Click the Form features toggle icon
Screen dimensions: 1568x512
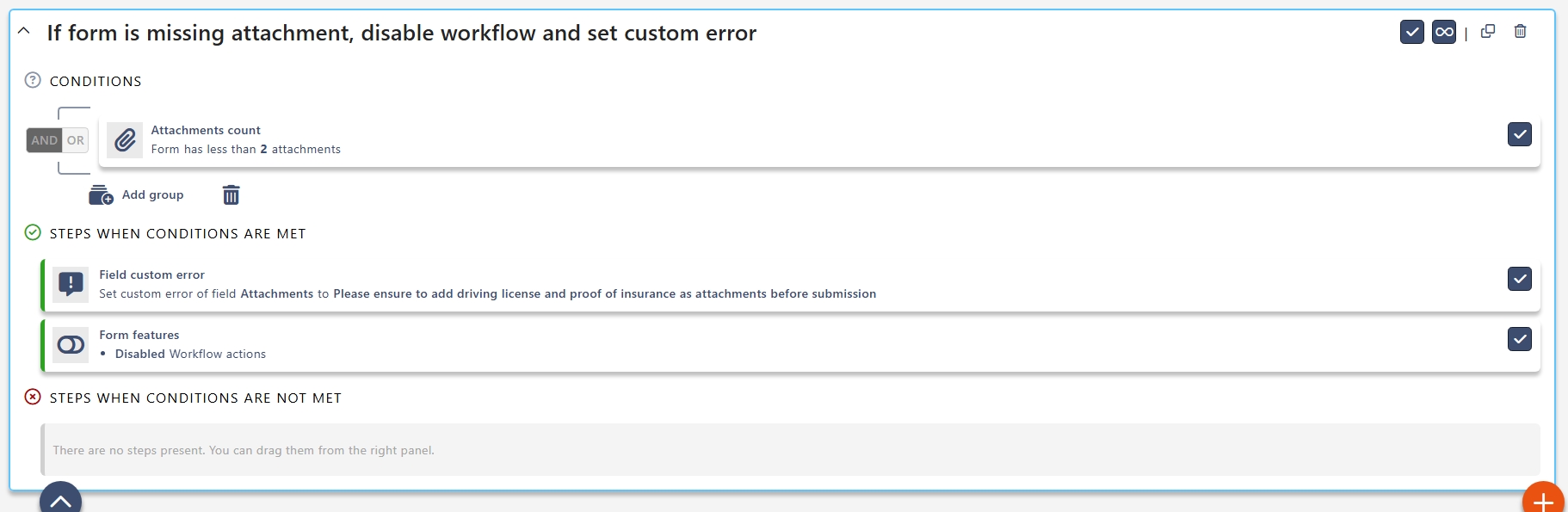tap(71, 345)
